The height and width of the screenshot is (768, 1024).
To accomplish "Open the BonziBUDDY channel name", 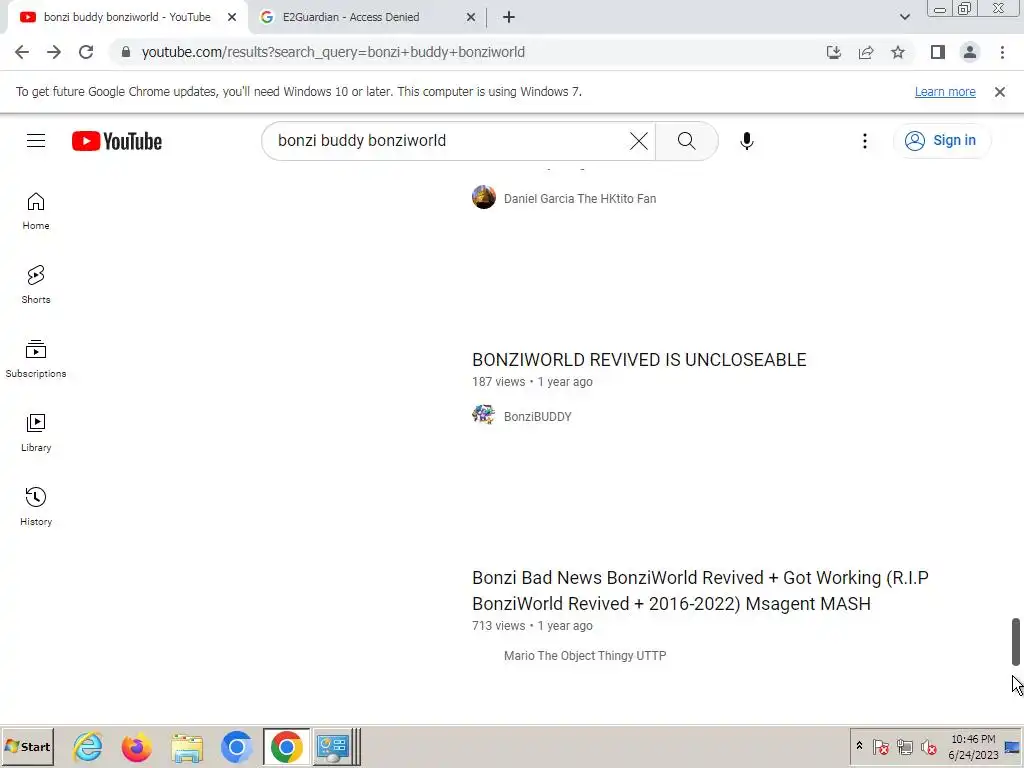I will (537, 417).
